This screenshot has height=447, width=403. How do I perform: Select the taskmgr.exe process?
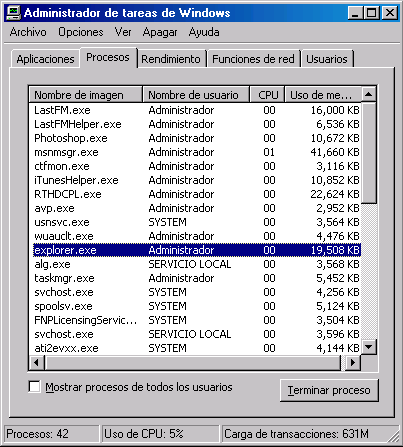[x=197, y=278]
